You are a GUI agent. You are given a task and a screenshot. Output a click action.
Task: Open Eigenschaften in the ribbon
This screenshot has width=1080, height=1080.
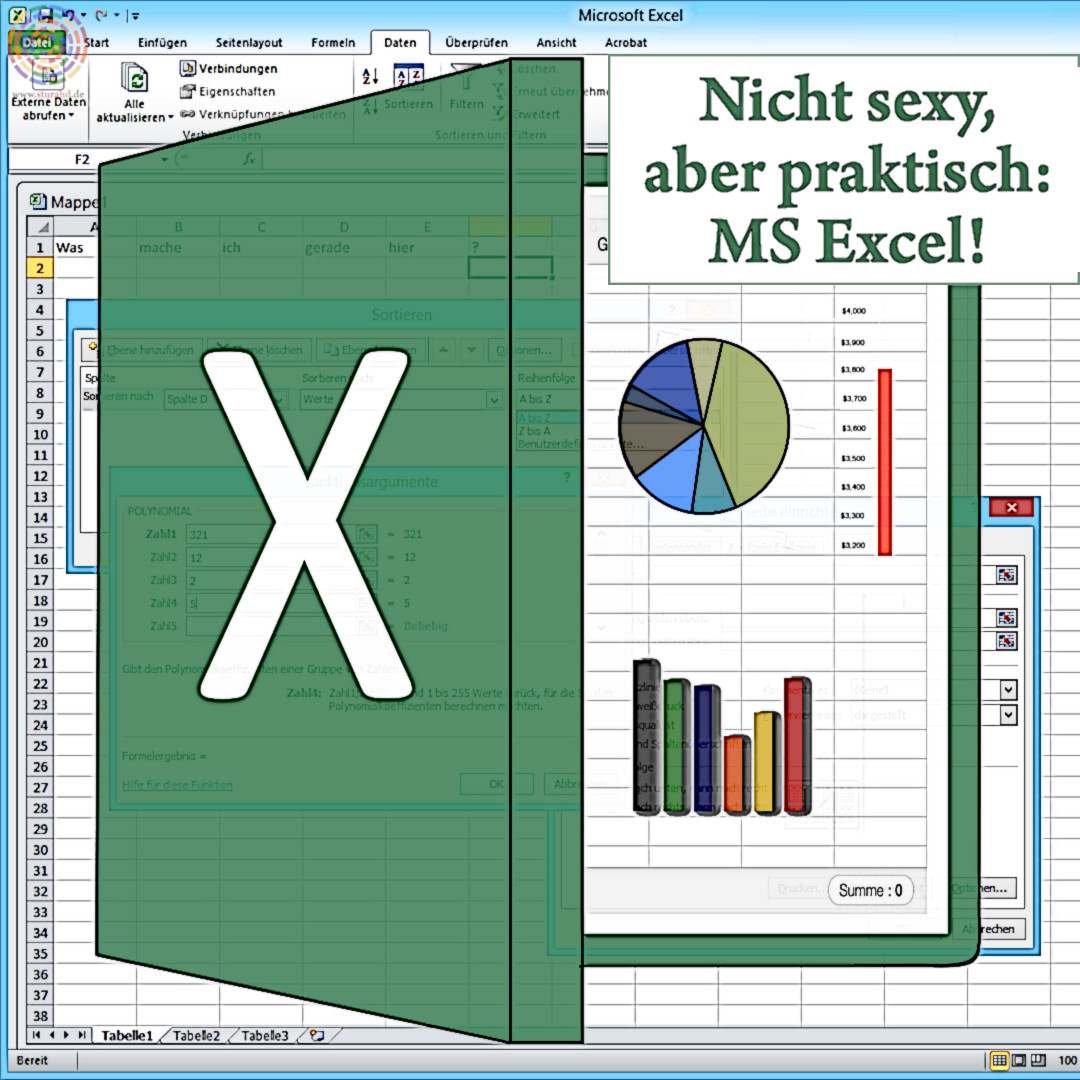coord(227,91)
